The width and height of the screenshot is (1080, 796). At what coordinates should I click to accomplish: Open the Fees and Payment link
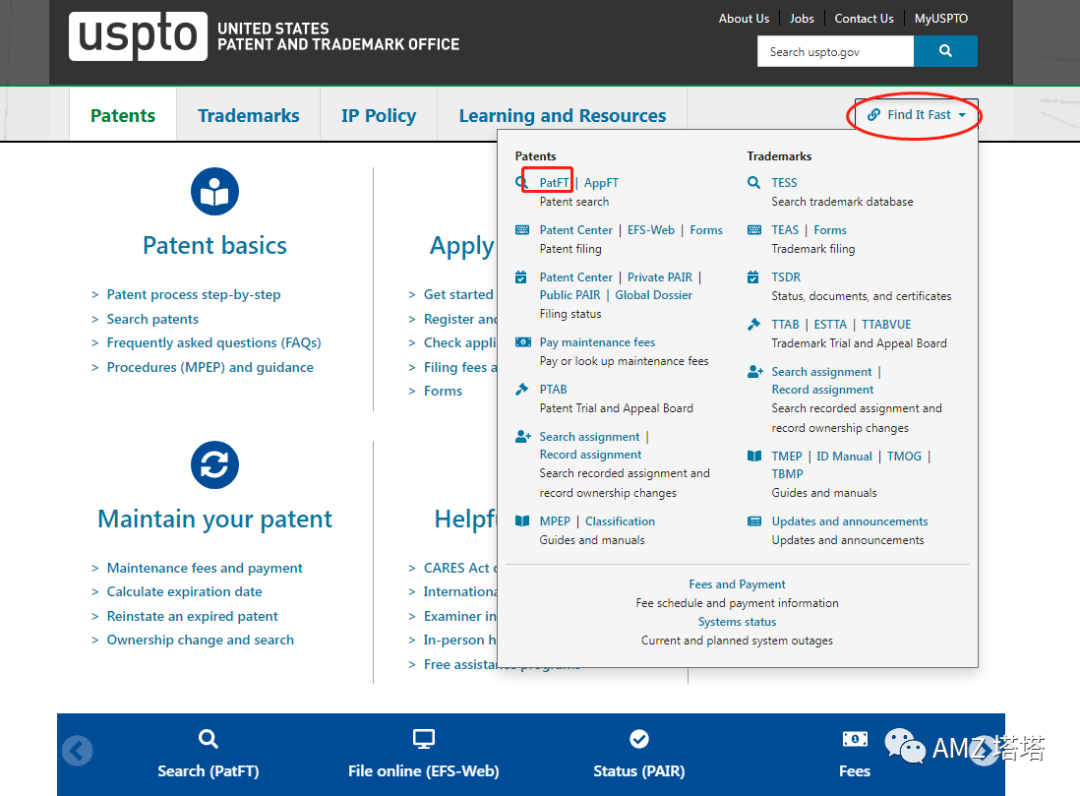737,584
